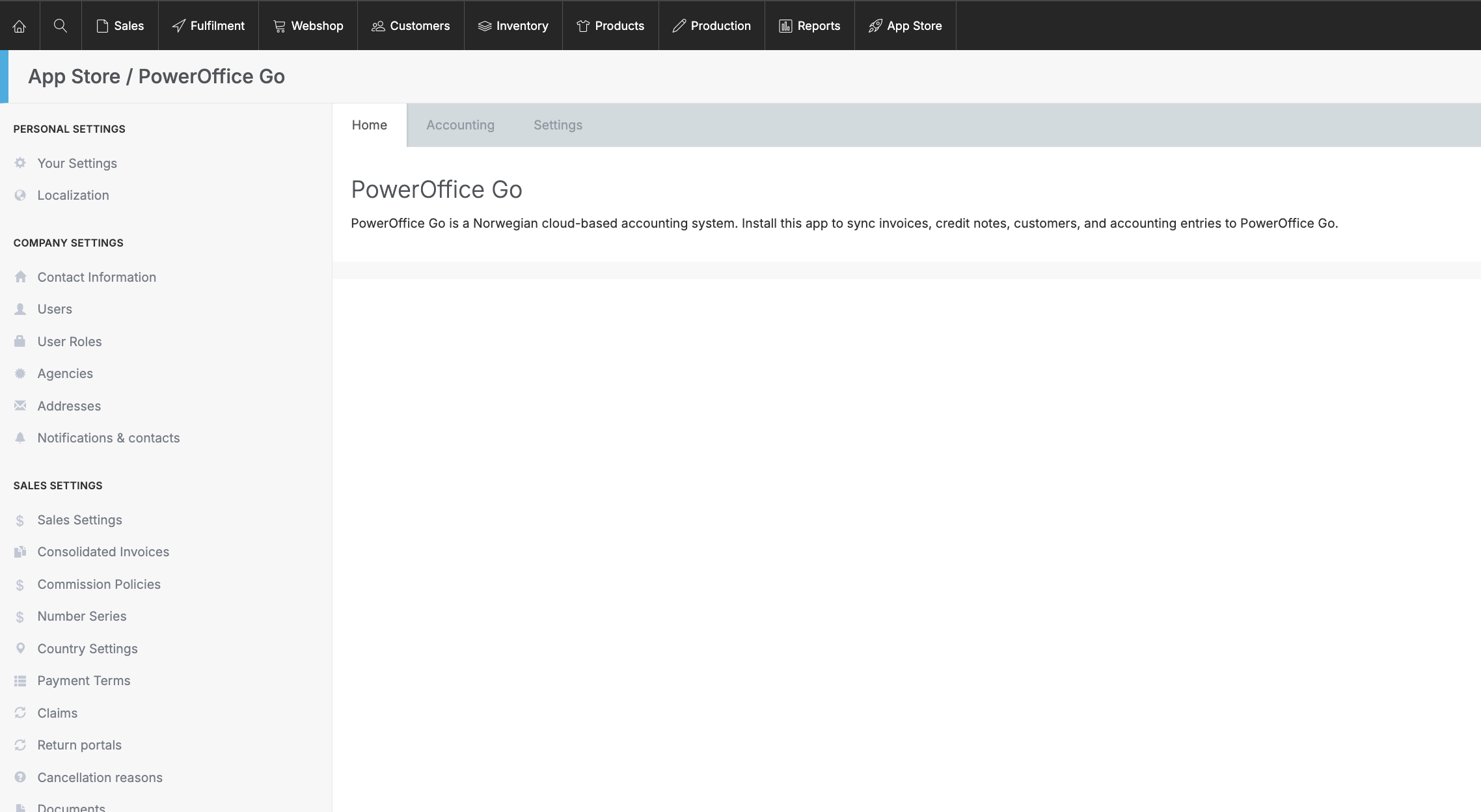Click the person icon beside Users
The image size is (1481, 812).
click(20, 309)
